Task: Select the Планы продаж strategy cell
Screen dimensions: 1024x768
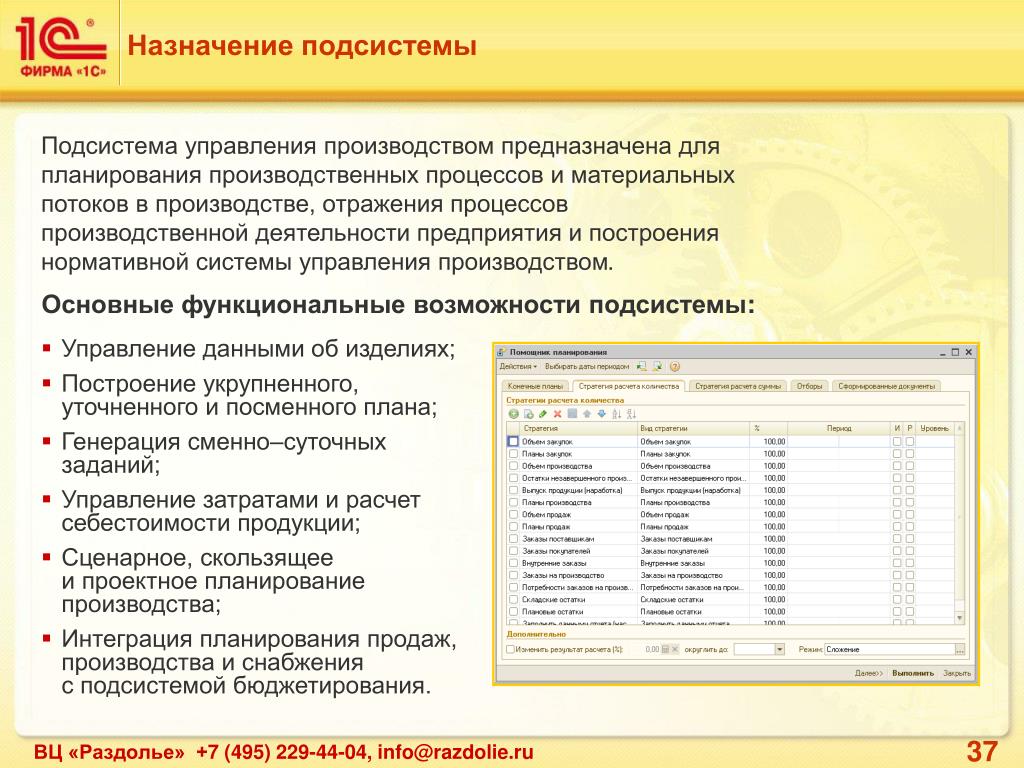Action: [579, 526]
